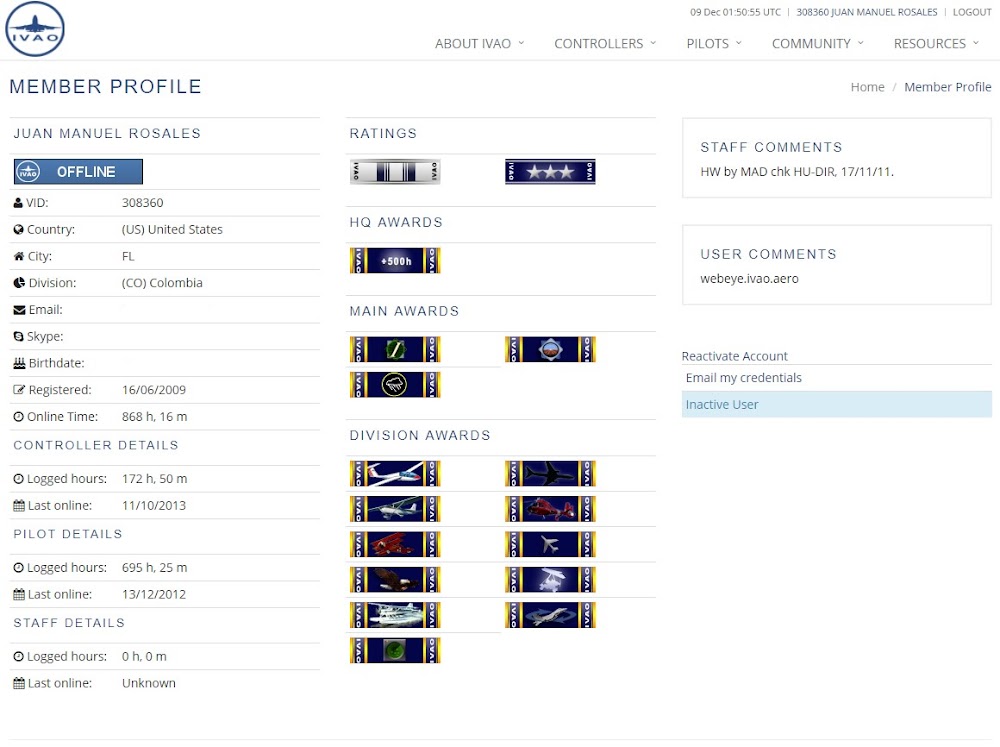Click the Offline status badge
Viewport: 1000px width, 747px height.
pyautogui.click(x=78, y=172)
